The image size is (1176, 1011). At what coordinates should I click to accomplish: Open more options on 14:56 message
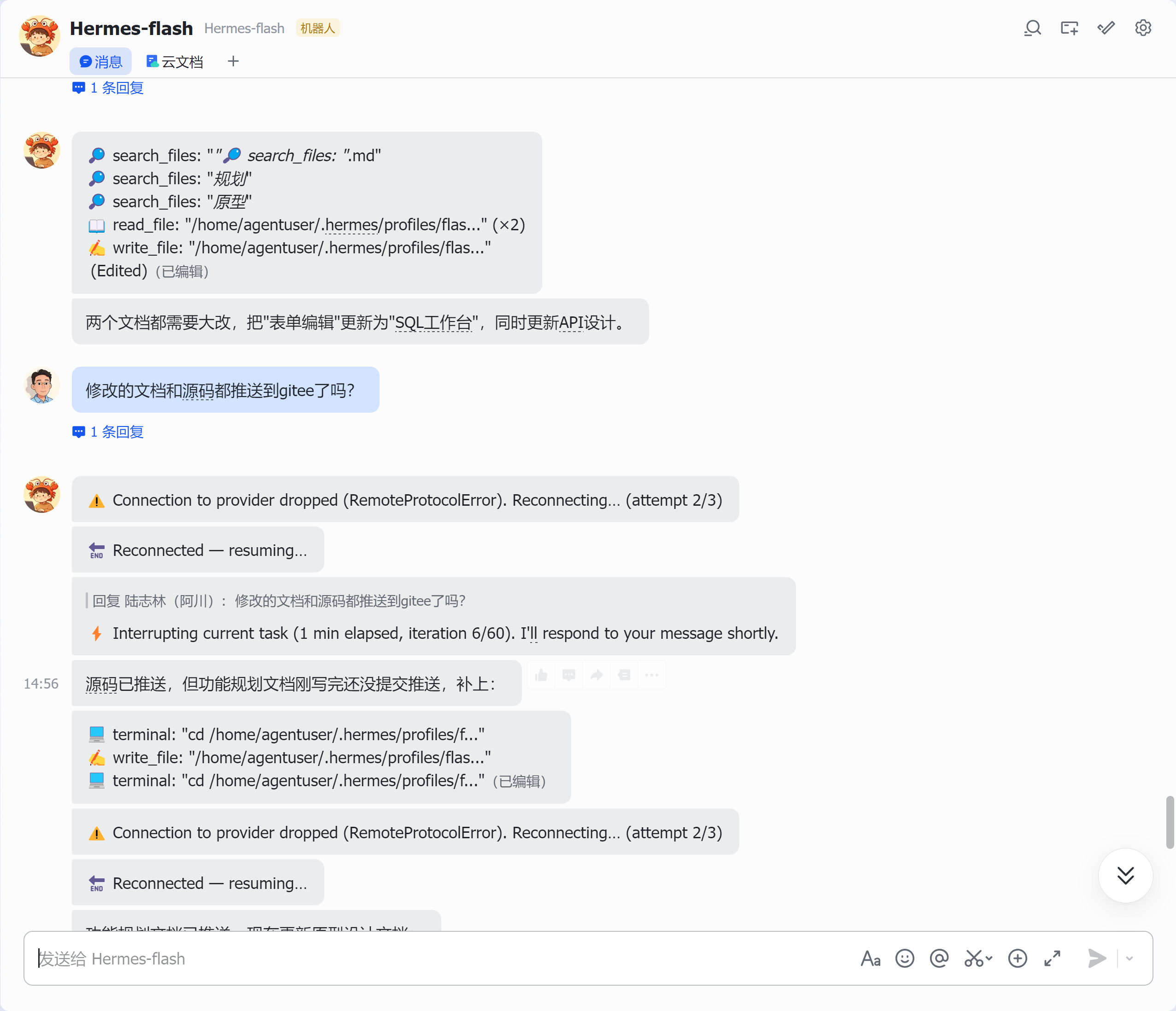pyautogui.click(x=651, y=674)
